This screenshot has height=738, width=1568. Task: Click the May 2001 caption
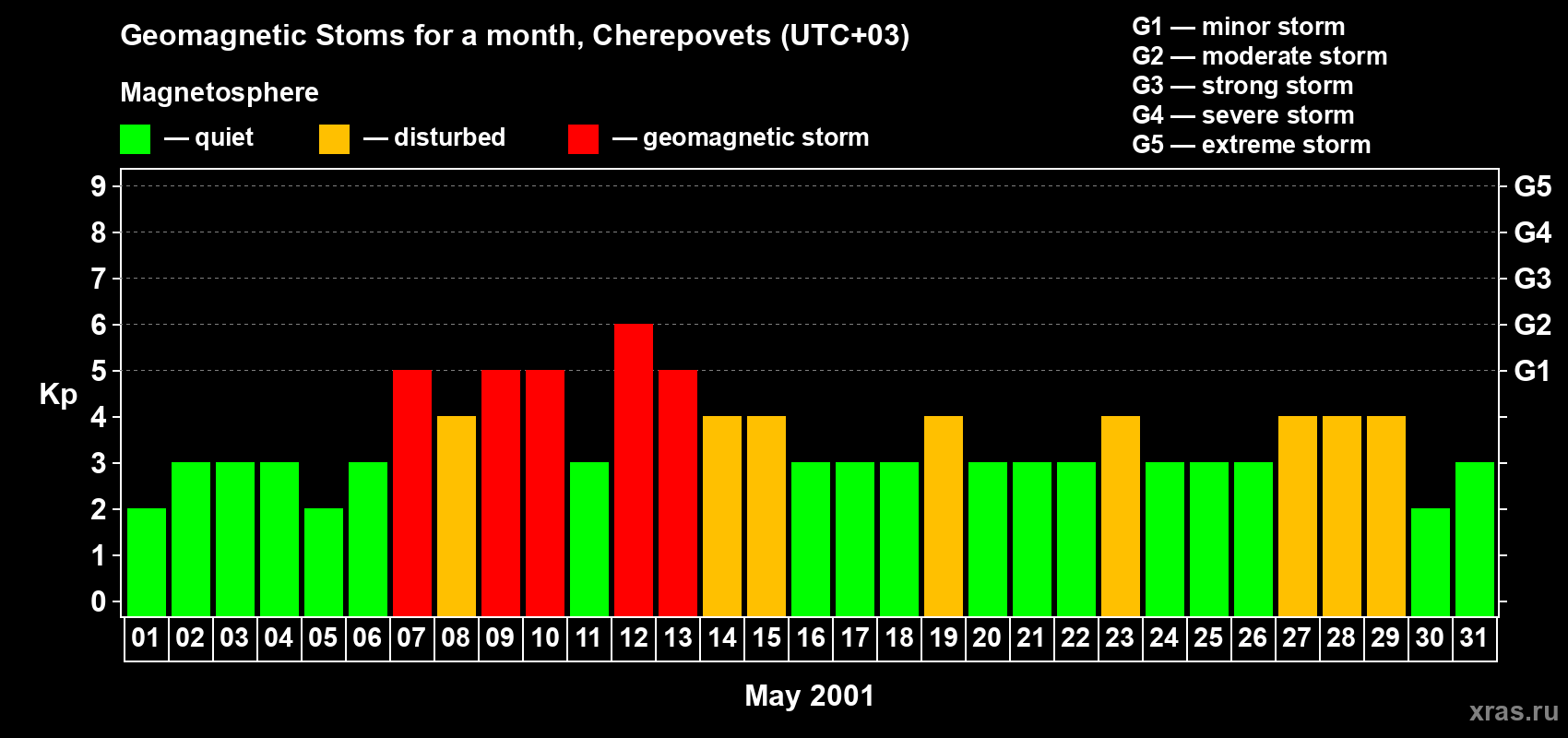(810, 696)
